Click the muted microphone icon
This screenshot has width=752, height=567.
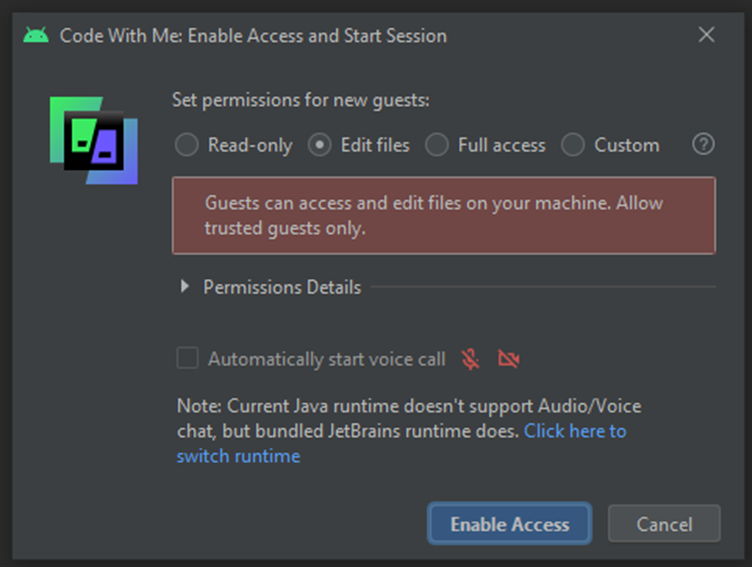[x=470, y=359]
